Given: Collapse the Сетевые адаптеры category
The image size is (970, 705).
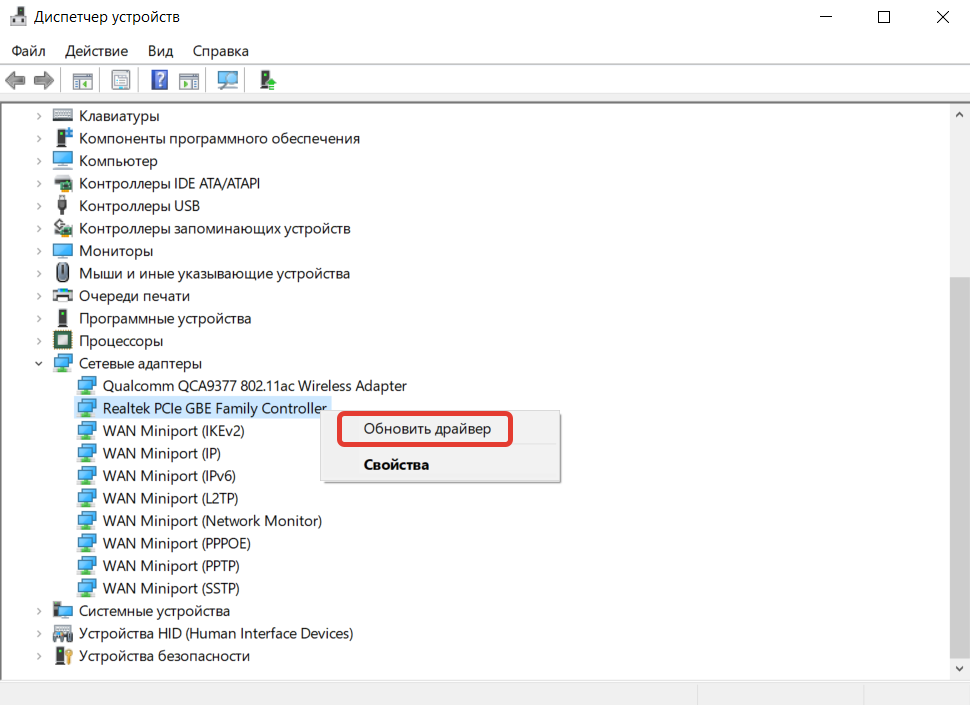Looking at the screenshot, I should click(x=39, y=364).
